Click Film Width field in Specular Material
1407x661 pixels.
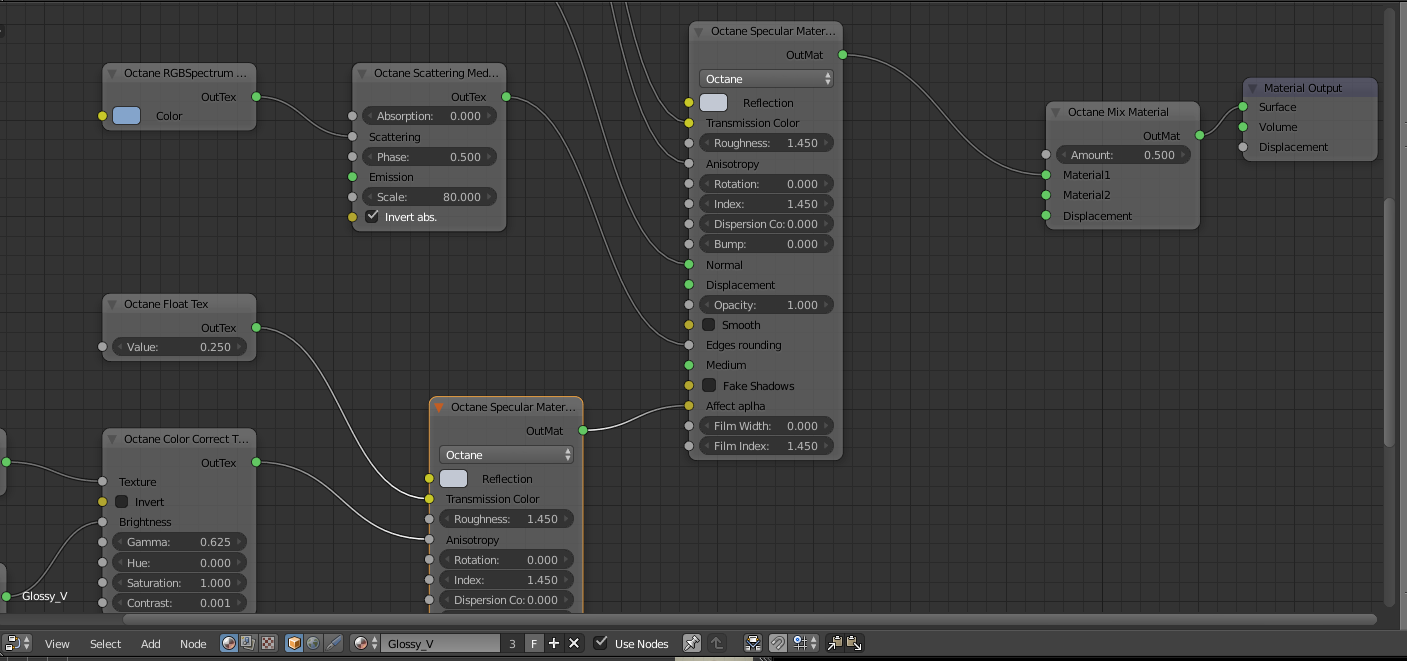pos(766,426)
